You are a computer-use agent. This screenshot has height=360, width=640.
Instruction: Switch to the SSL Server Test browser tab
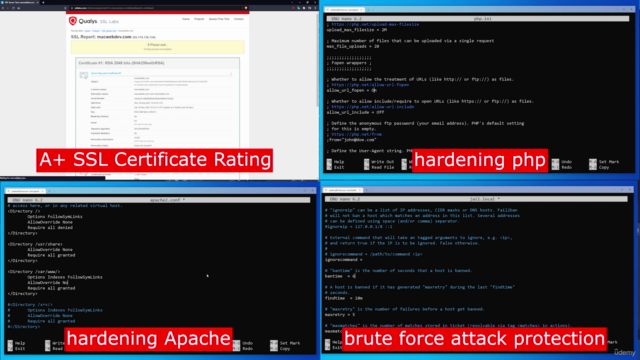(20, 2)
